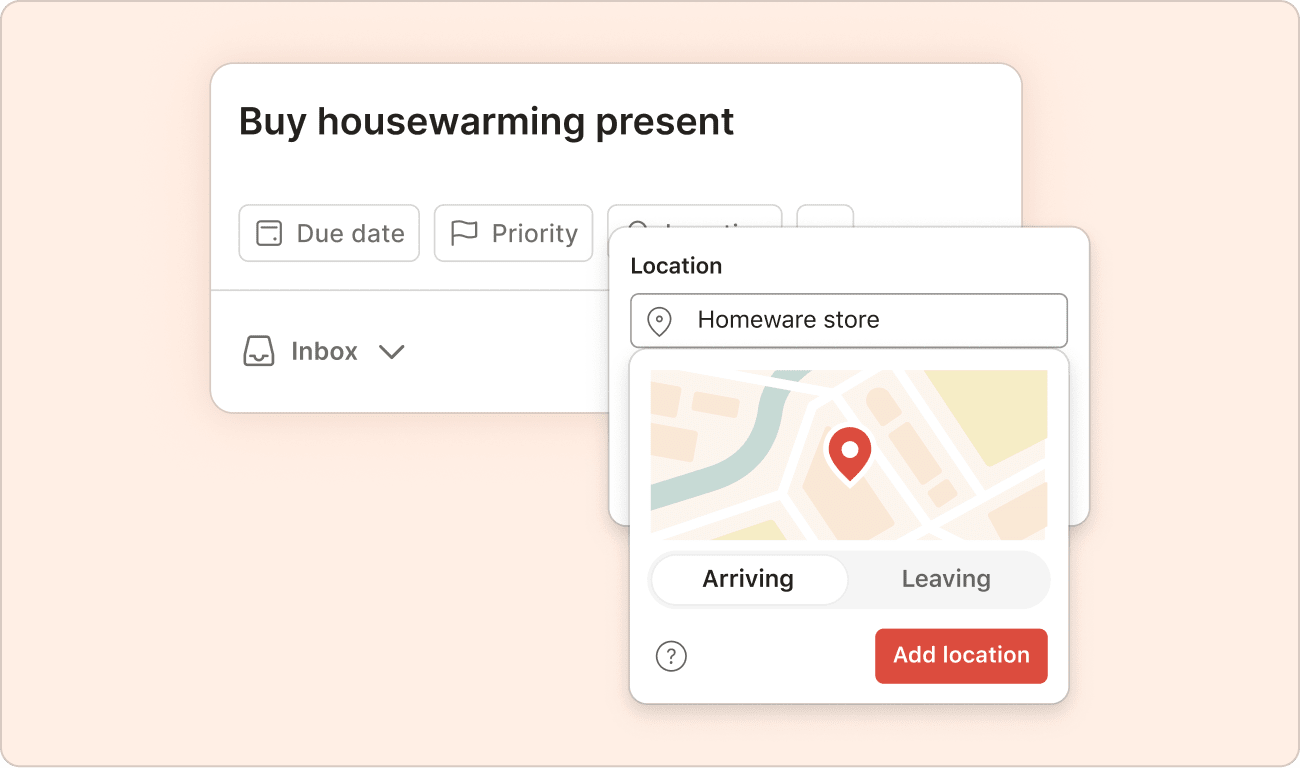Set task Priority with the flag button

pos(513,233)
